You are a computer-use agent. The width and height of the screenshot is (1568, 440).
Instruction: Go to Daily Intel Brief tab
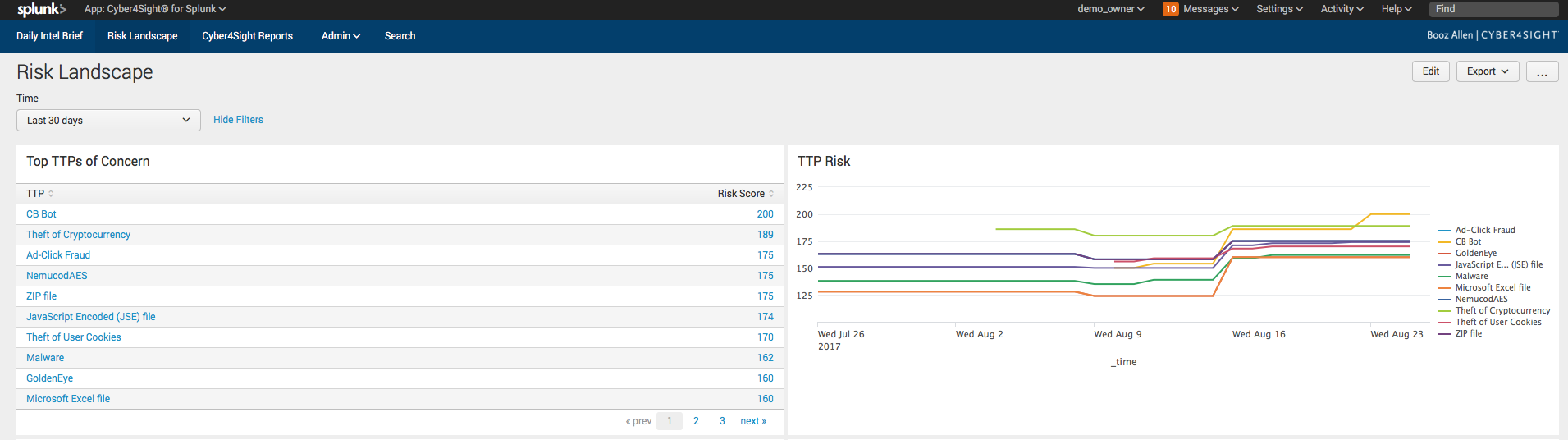coord(49,36)
